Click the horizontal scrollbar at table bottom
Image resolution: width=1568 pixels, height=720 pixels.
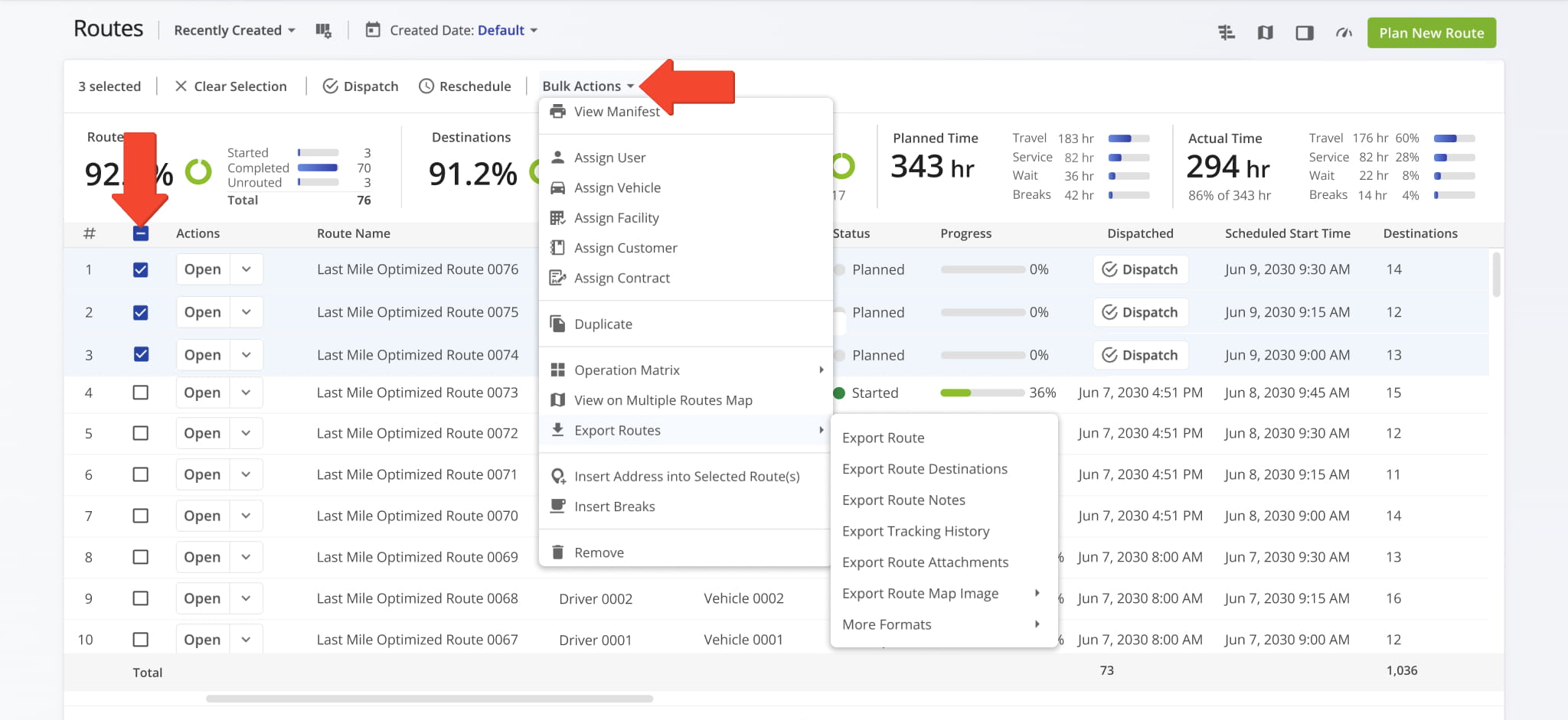tap(429, 699)
